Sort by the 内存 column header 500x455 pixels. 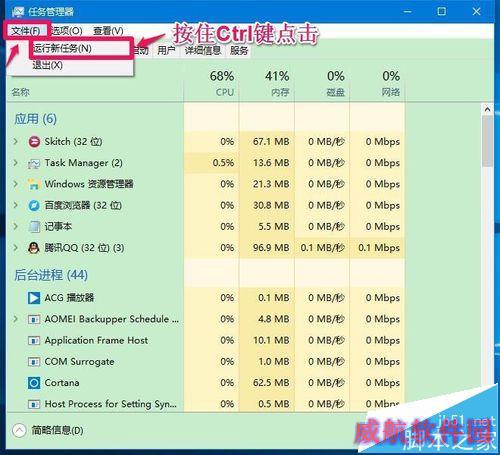267,83
